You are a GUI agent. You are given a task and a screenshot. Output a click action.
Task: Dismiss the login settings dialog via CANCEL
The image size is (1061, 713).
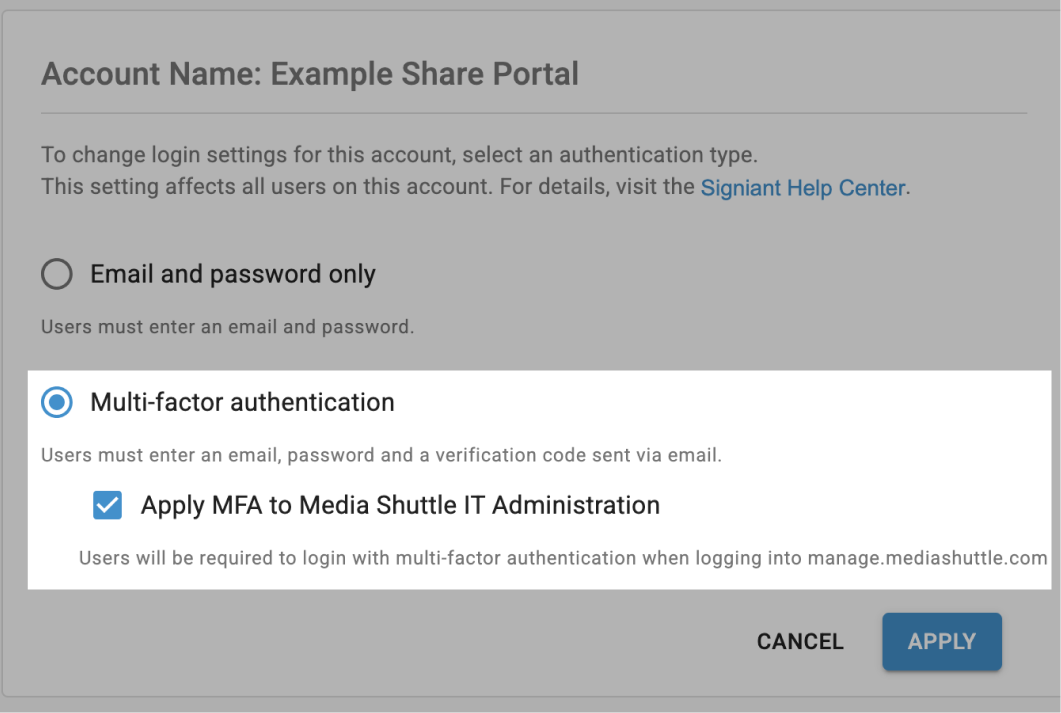799,641
